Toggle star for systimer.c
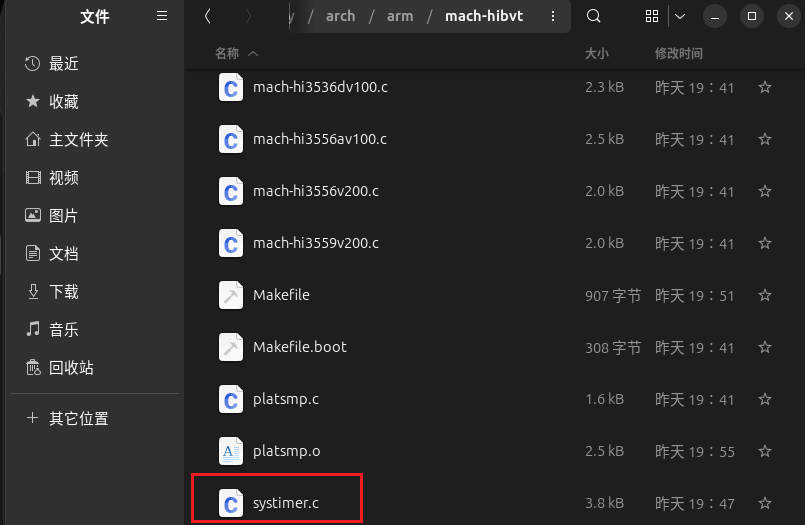 coord(764,504)
